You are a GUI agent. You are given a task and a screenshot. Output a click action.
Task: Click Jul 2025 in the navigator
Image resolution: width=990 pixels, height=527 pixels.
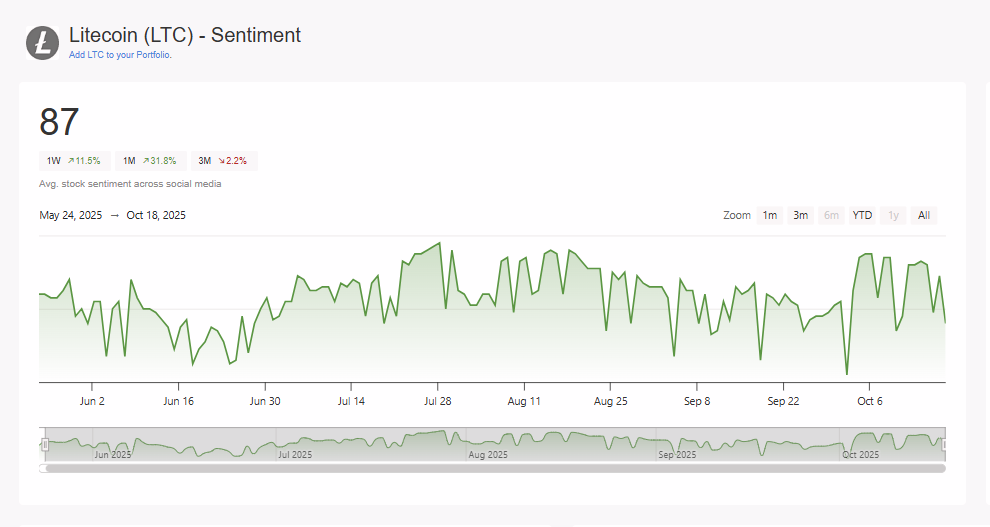coord(295,454)
